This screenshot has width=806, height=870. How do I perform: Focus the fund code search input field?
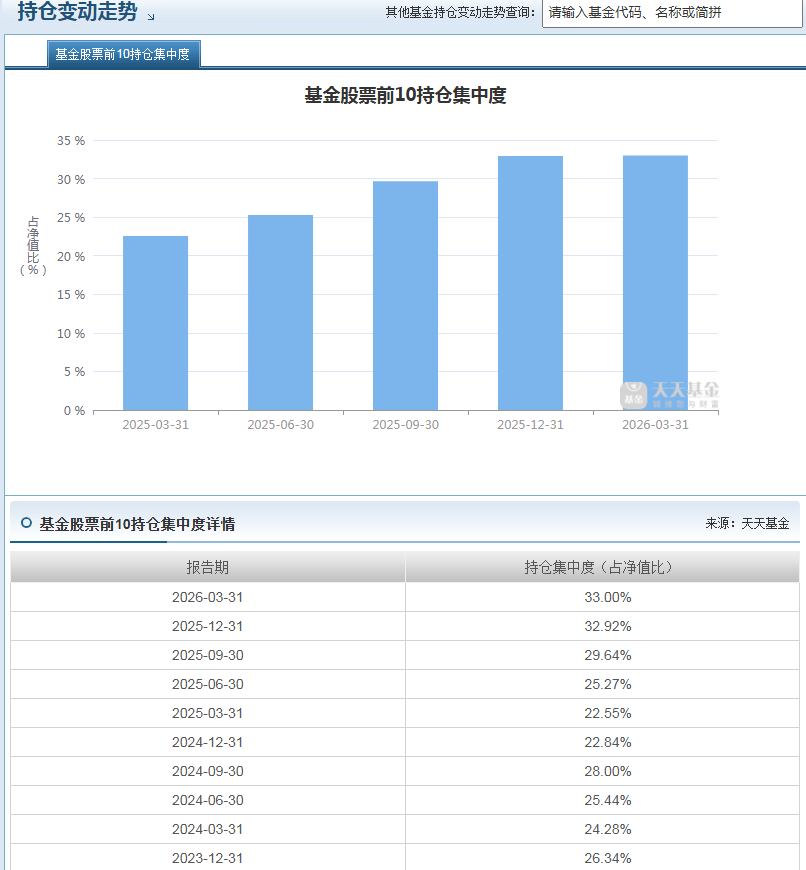click(672, 13)
